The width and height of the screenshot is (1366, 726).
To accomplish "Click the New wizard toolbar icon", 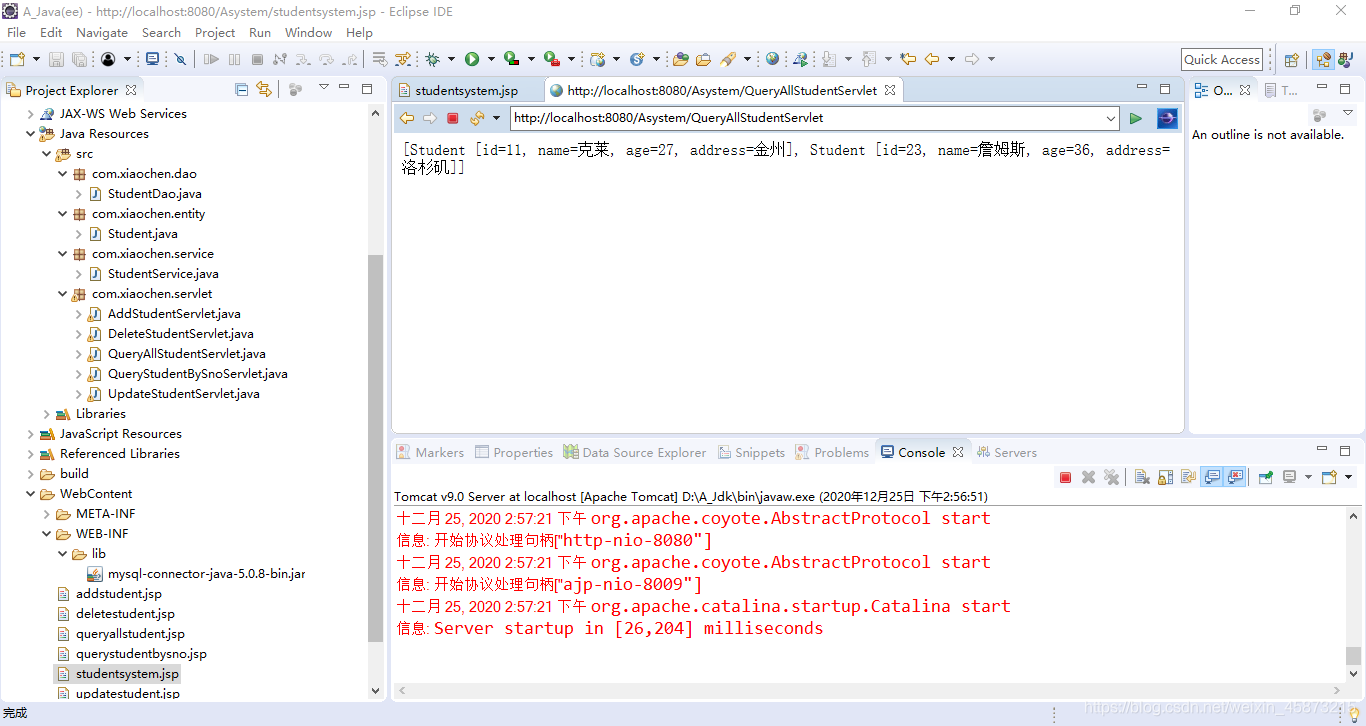I will coord(17,59).
